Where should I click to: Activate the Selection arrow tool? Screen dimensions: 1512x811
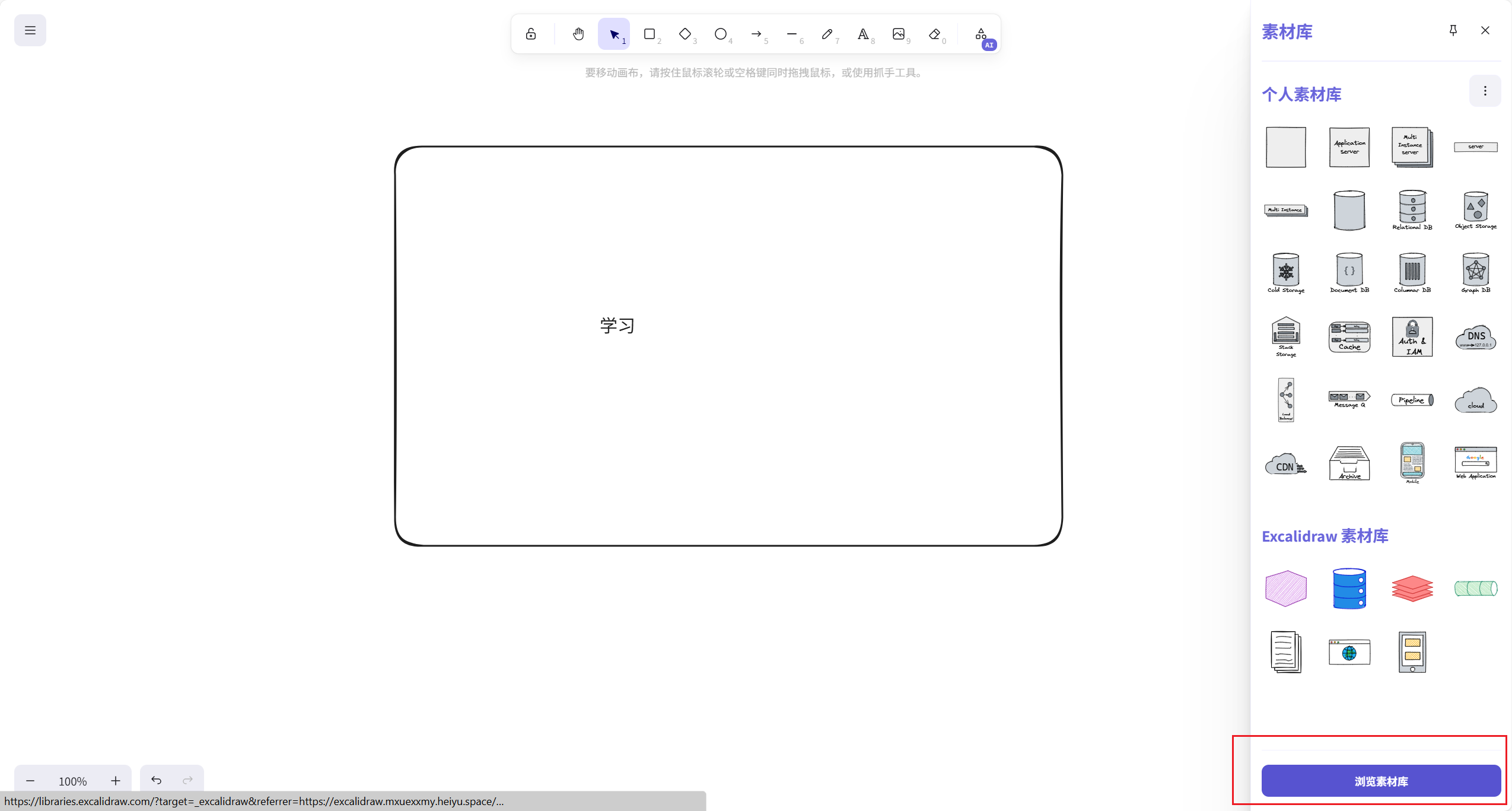coord(614,34)
